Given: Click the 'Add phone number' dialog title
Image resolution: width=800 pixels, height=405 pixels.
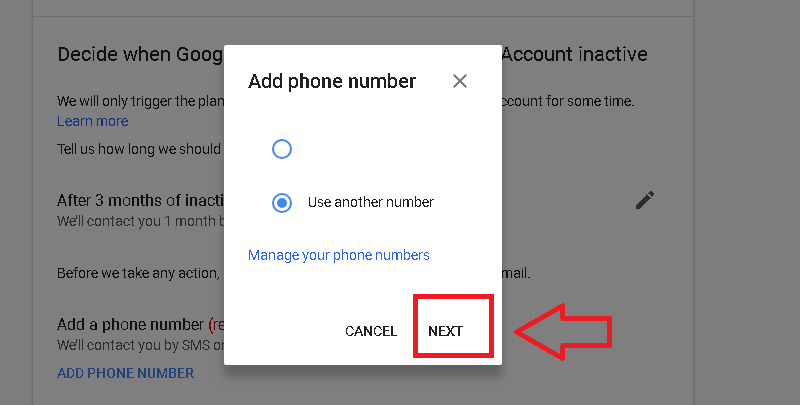Looking at the screenshot, I should coord(332,82).
